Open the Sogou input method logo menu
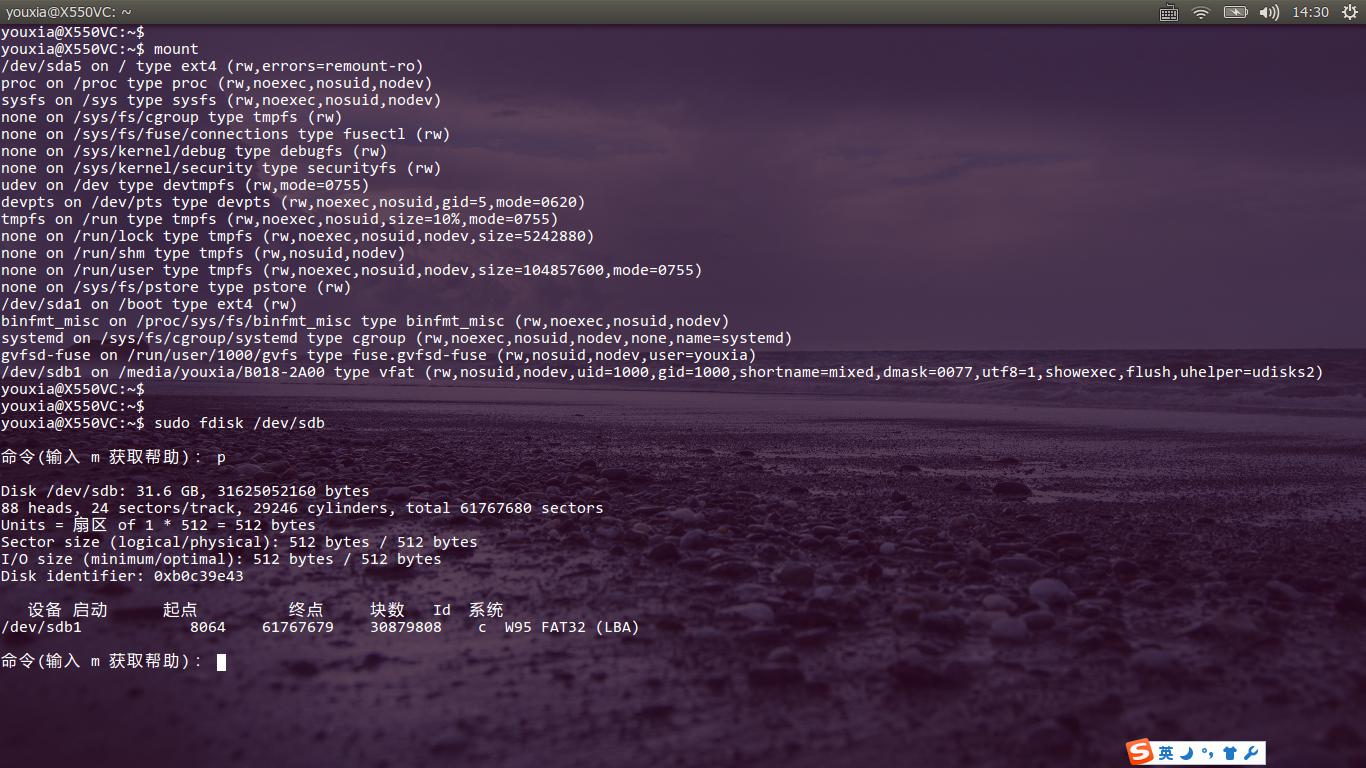The width and height of the screenshot is (1366, 768). (x=1139, y=752)
